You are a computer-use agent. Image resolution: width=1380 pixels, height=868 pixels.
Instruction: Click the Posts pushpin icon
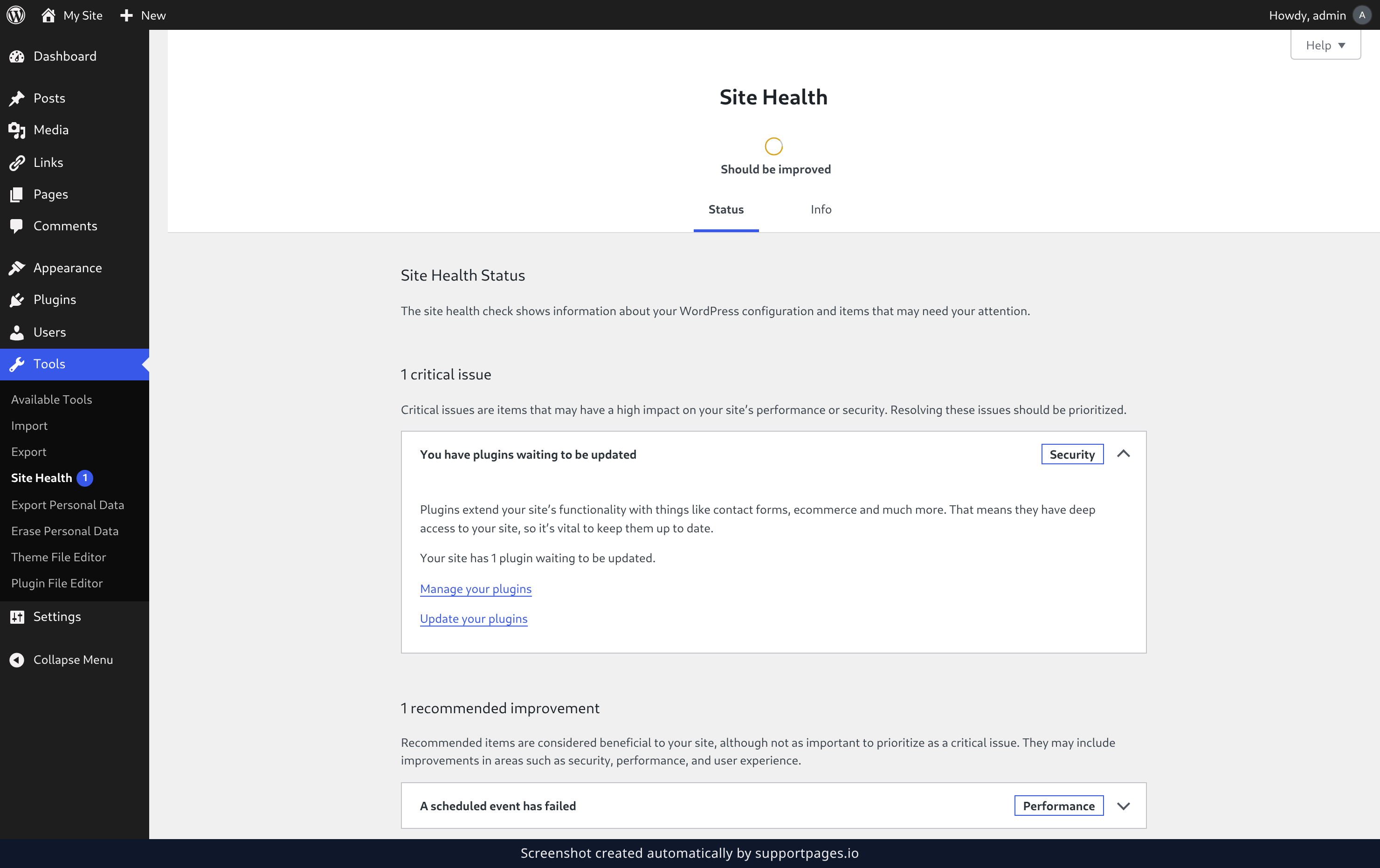(x=17, y=98)
